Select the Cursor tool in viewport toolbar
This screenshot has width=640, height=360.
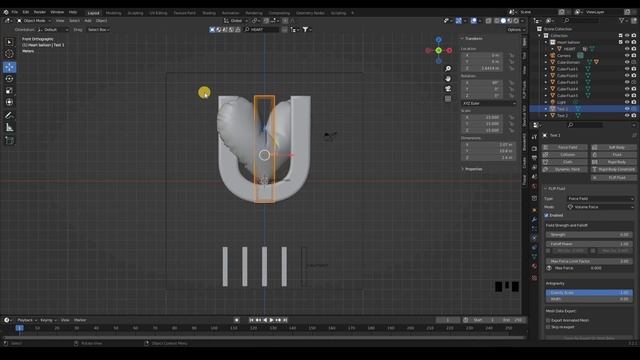tap(9, 53)
